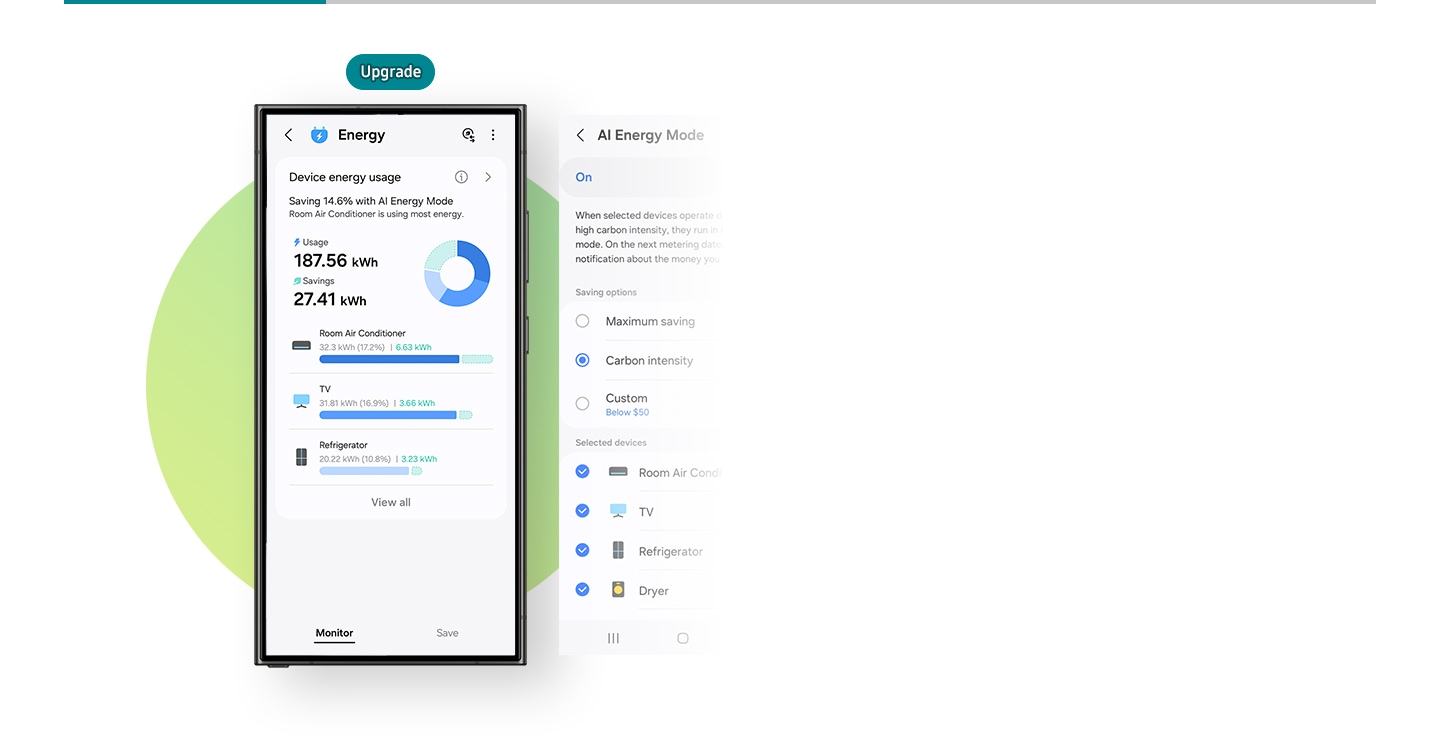Screen dimensions: 1440x744
Task: Choose the Custom saving option
Action: tap(582, 404)
